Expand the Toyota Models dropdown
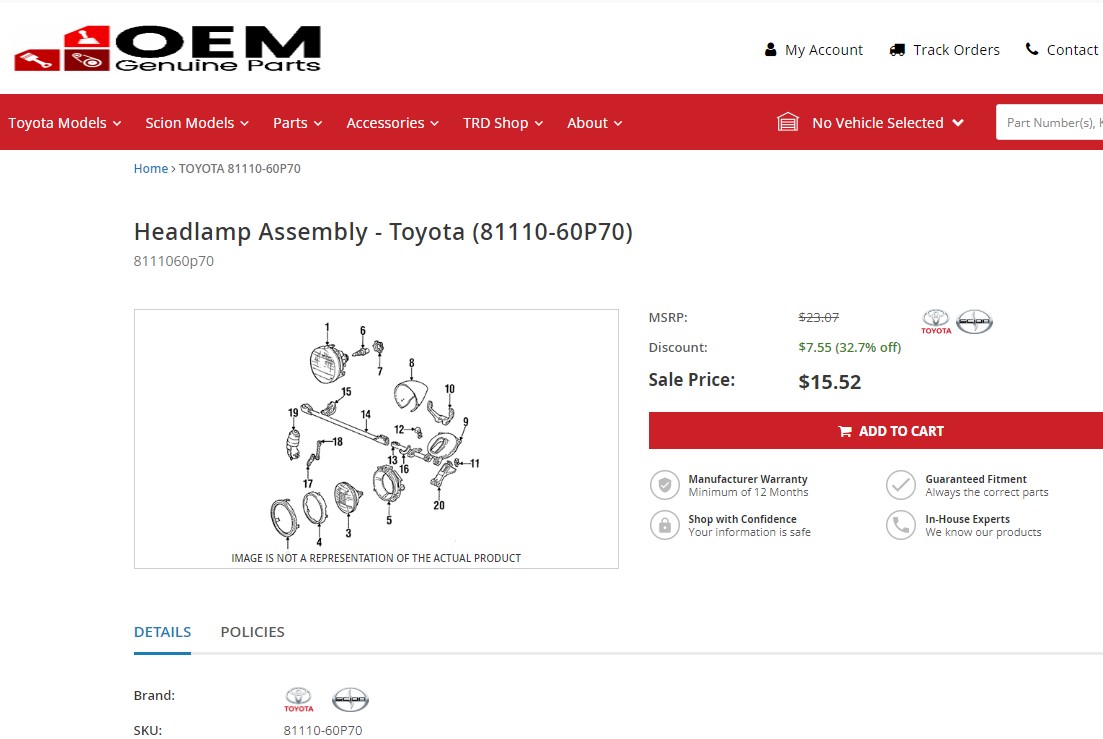 pos(65,123)
